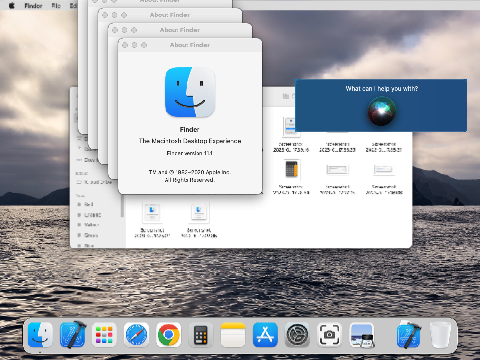Viewport: 480px width, 360px height.
Task: Open System Preferences from the Dock
Action: [x=297, y=334]
